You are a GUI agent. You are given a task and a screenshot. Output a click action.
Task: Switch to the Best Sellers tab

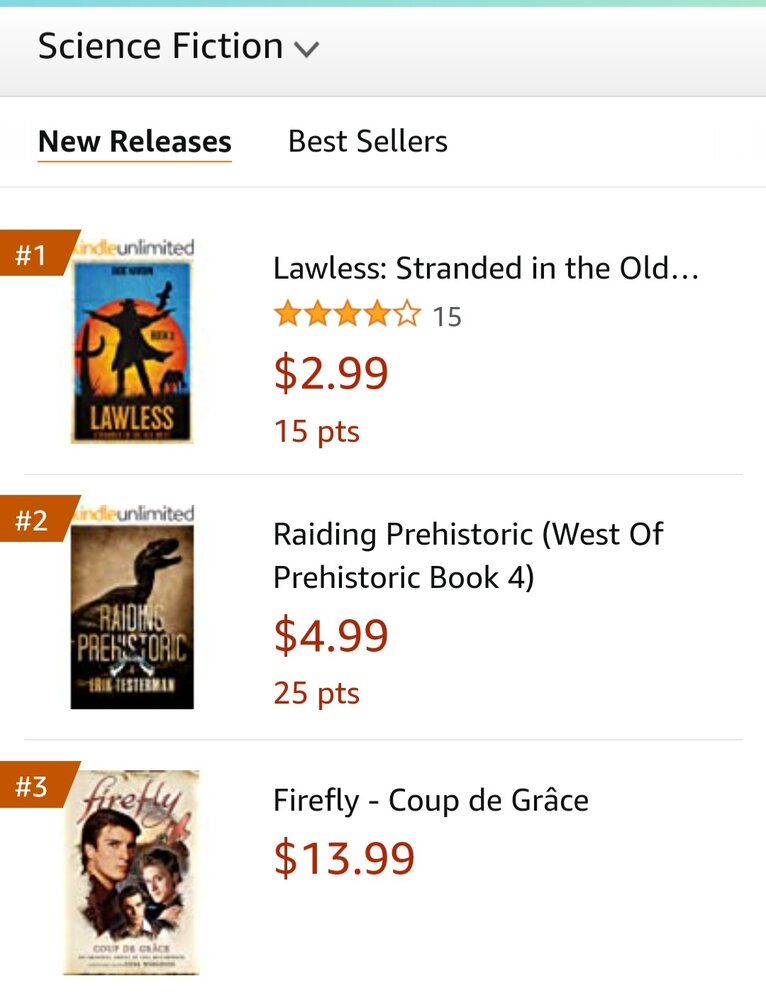pyautogui.click(x=367, y=142)
